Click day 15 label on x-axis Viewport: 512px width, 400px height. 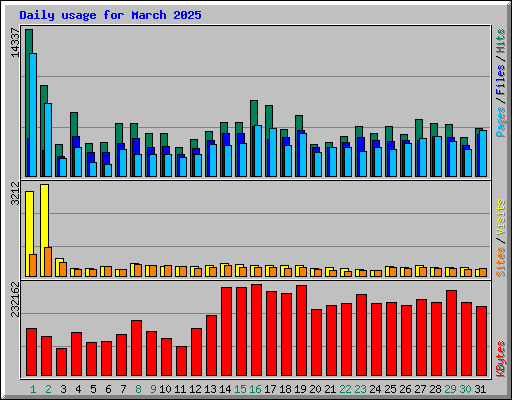point(240,389)
